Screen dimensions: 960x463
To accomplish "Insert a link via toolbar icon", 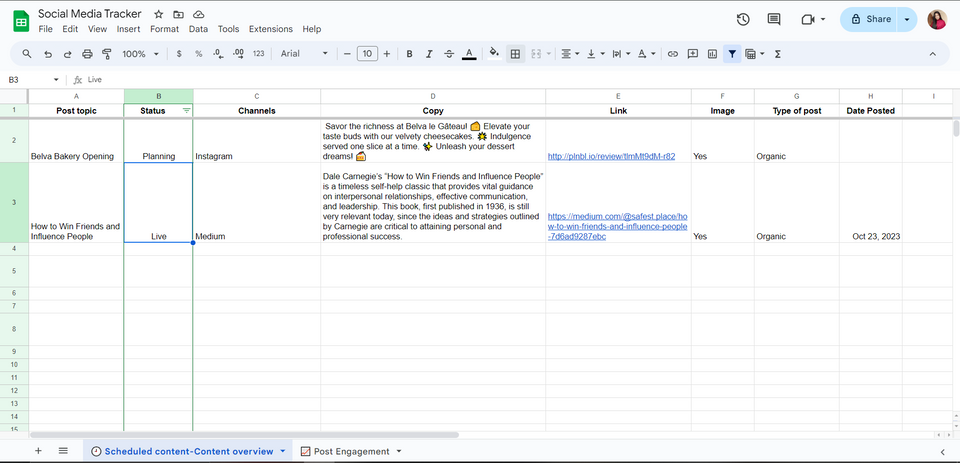I will pyautogui.click(x=673, y=54).
